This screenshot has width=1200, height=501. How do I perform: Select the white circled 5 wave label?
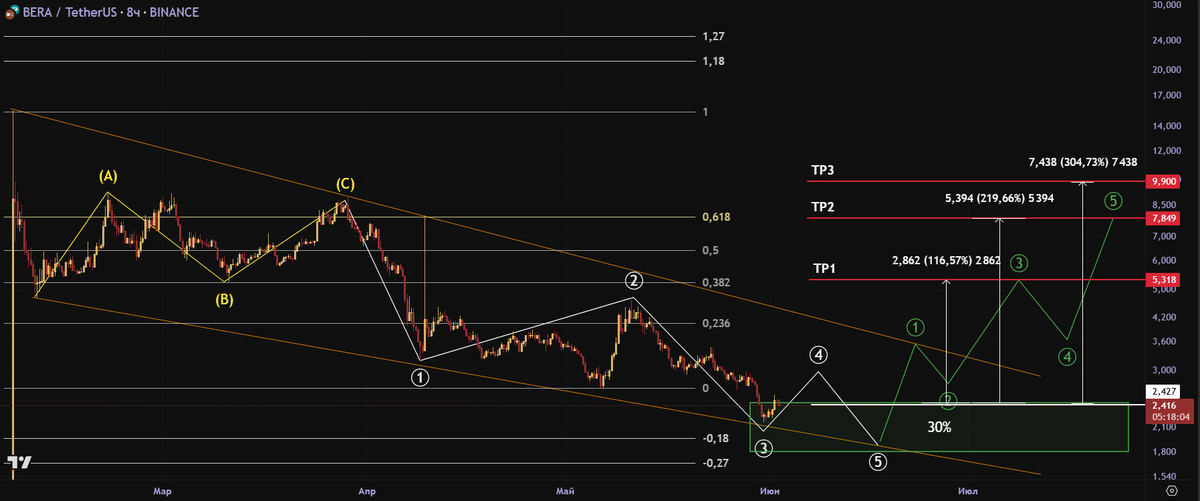[877, 462]
